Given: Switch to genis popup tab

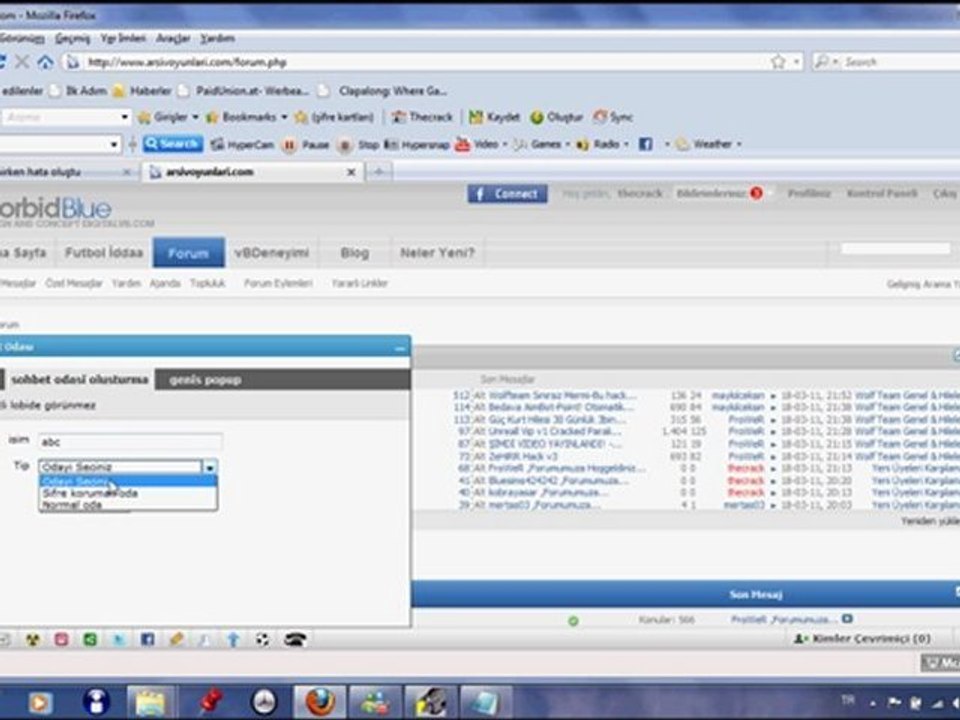Looking at the screenshot, I should [x=205, y=380].
